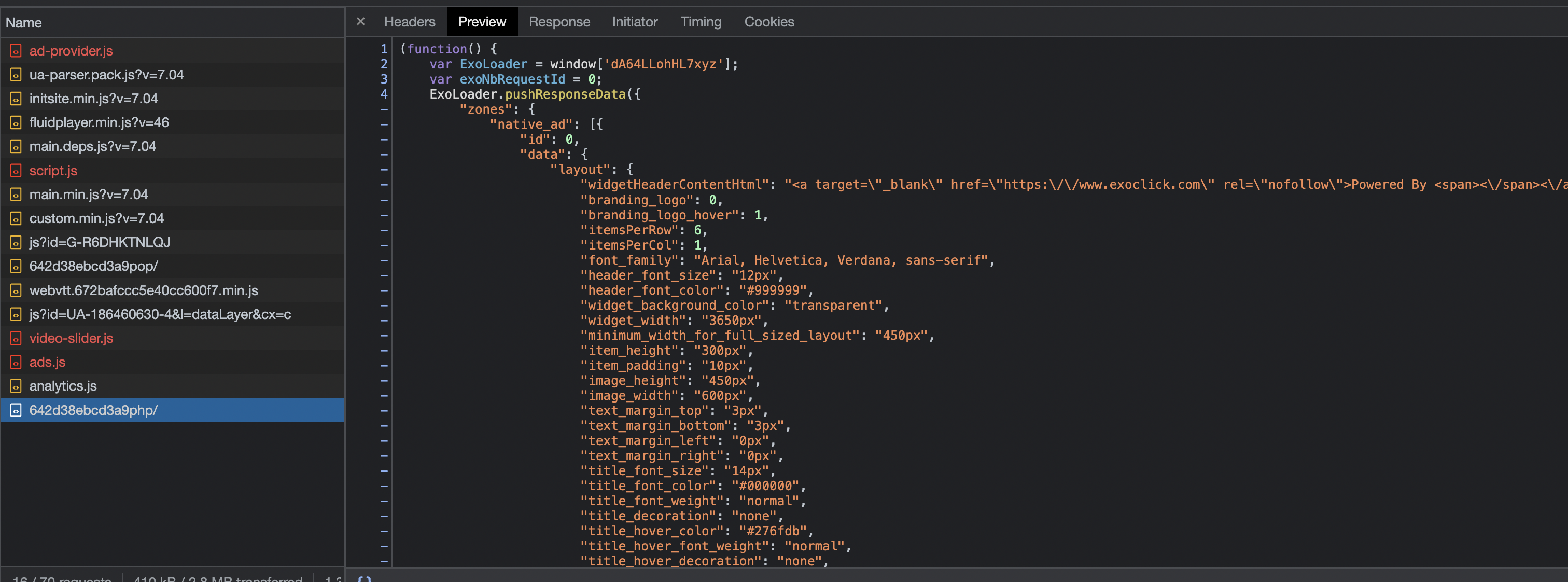
Task: Close the preview panel with the × button
Action: pos(360,21)
